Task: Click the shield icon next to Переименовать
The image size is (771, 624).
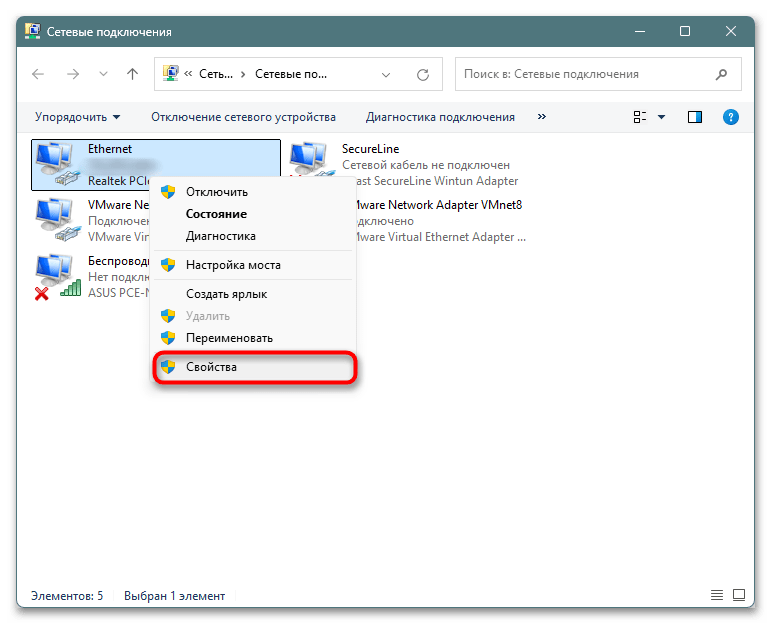Action: [x=168, y=338]
